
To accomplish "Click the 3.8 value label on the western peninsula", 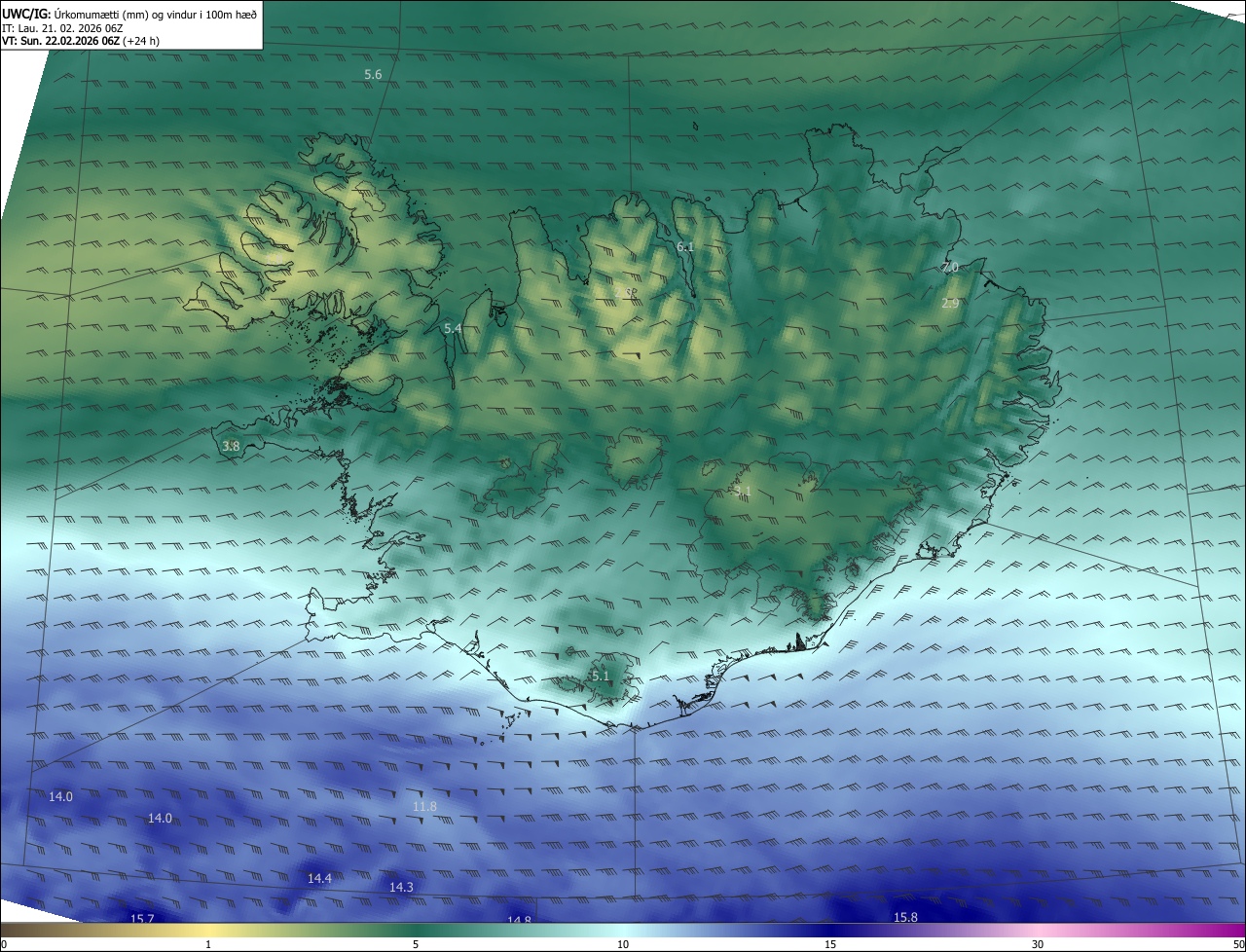I will coord(231,447).
